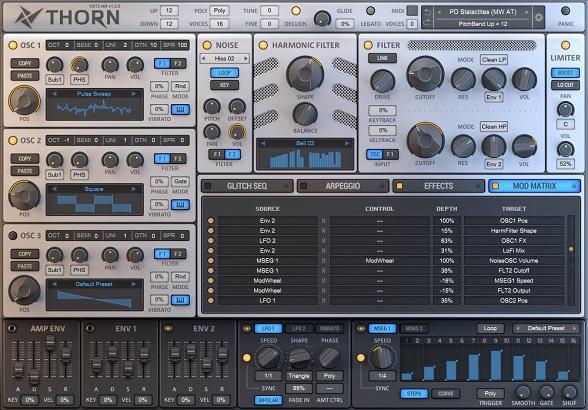Click the Limiter Boost button
Screen dimensions: 588x410
565,73
